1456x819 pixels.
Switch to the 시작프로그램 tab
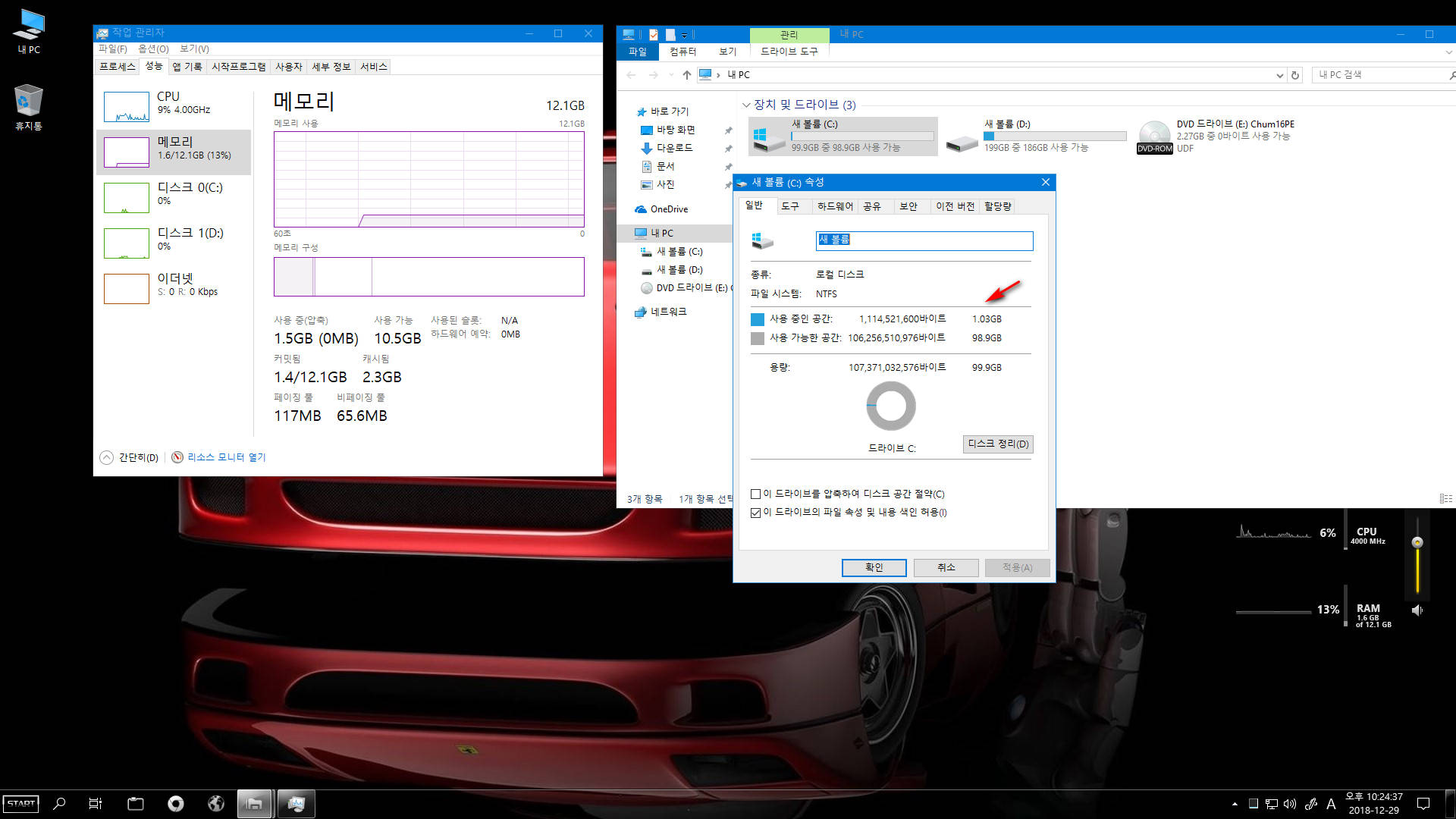(239, 67)
